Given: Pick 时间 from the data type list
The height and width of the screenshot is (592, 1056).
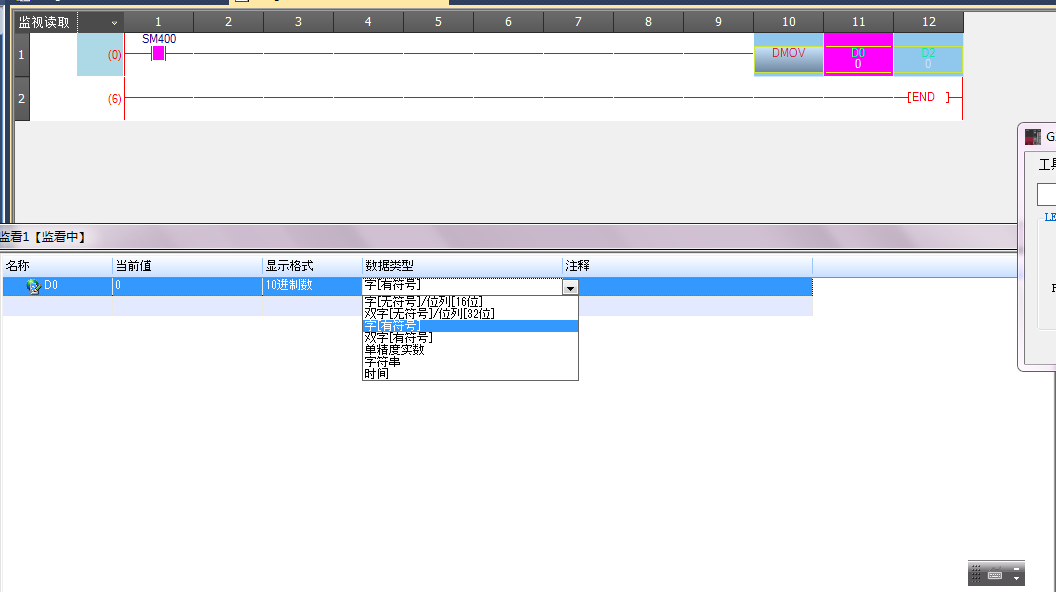Looking at the screenshot, I should point(377,374).
